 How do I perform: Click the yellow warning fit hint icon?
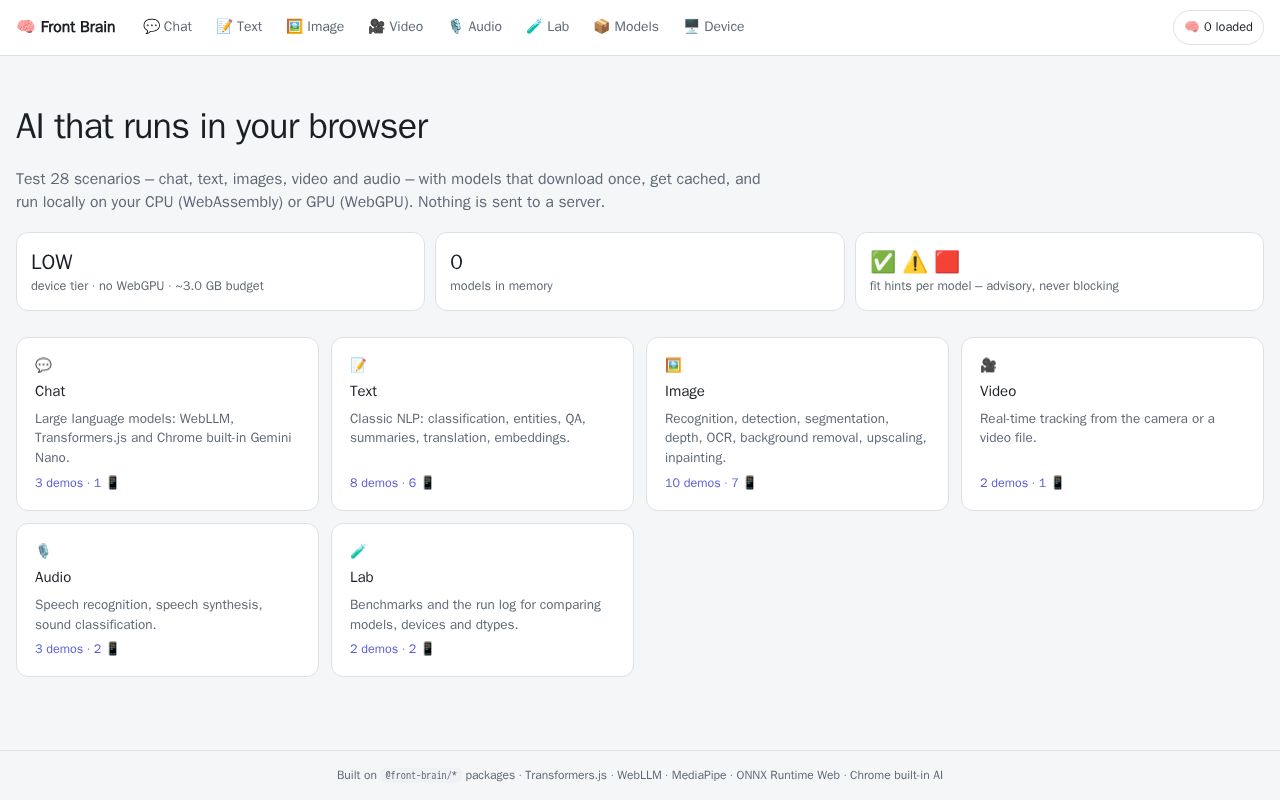pos(915,262)
